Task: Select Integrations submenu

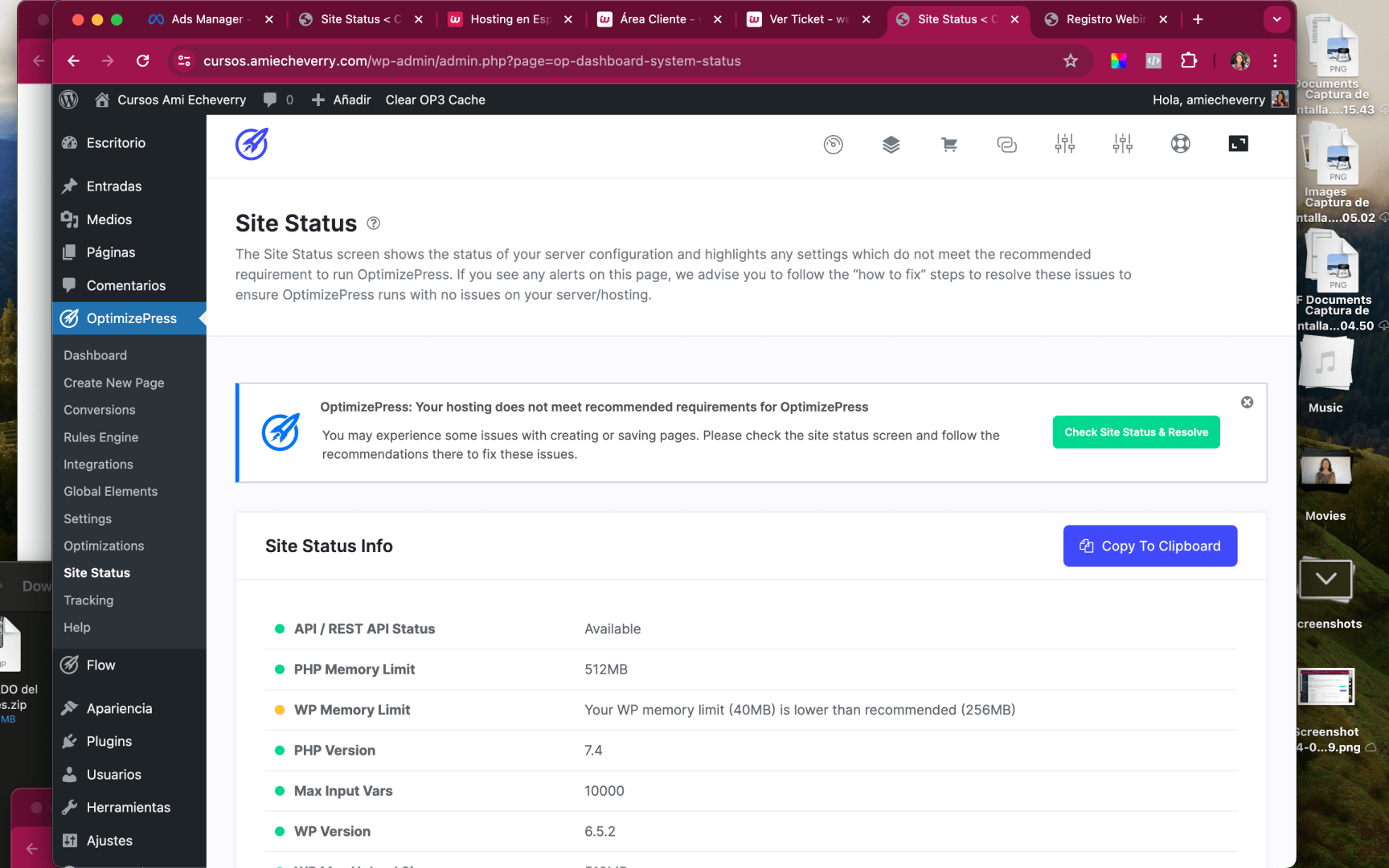Action: point(98,465)
